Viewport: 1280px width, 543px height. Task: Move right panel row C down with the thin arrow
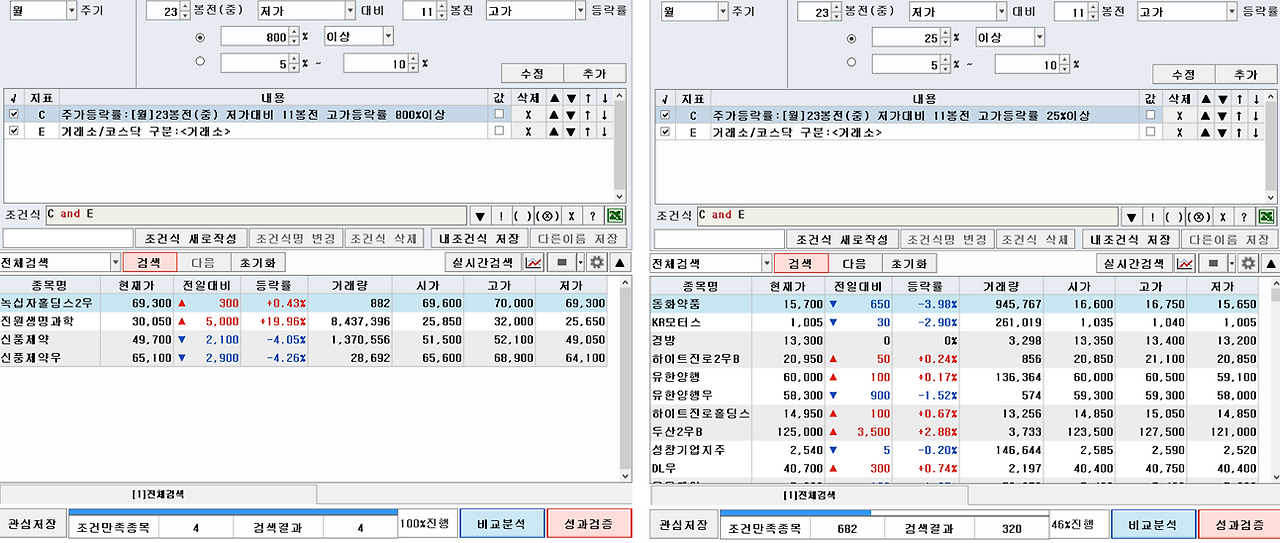click(x=1256, y=116)
